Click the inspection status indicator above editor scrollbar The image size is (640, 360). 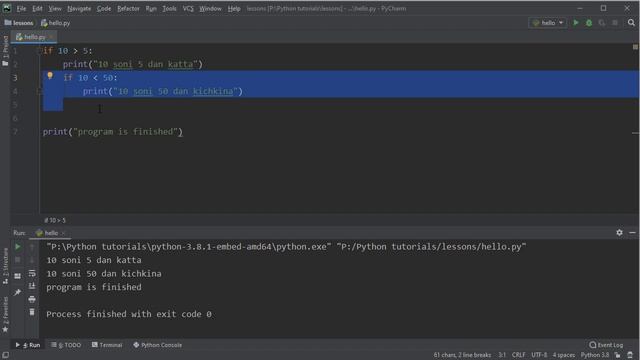635,47
